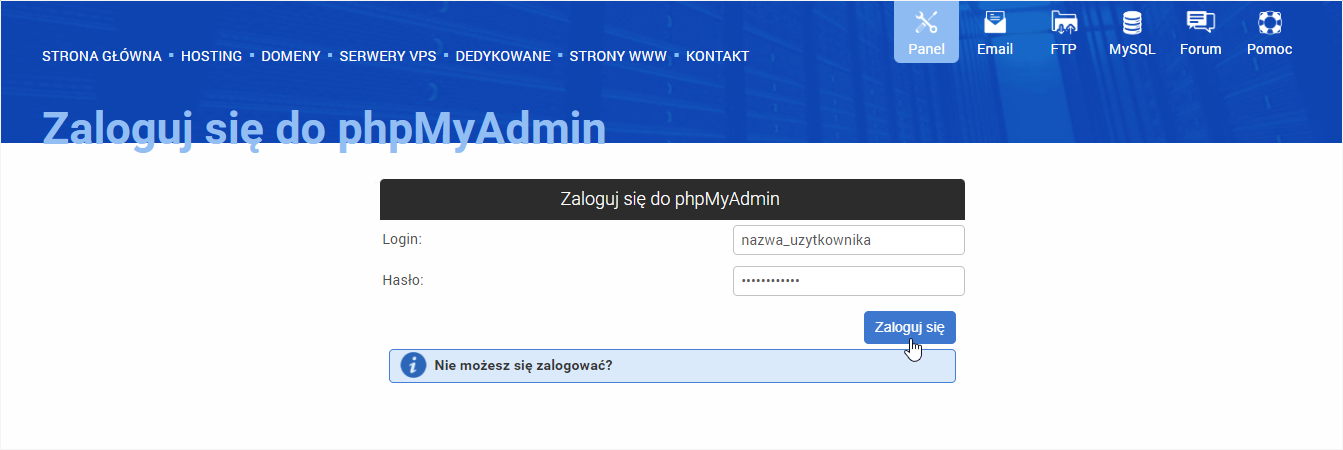Click the Forum label text
1343x450 pixels.
point(1201,49)
